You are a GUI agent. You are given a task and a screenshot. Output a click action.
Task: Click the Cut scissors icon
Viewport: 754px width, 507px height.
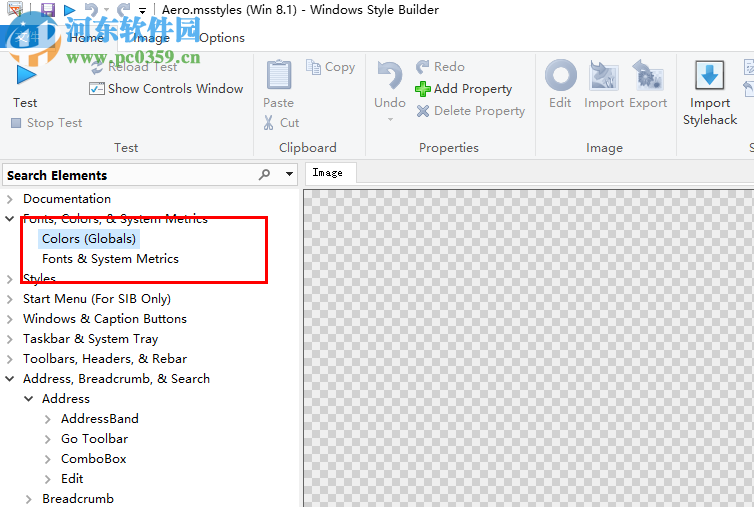[268, 123]
